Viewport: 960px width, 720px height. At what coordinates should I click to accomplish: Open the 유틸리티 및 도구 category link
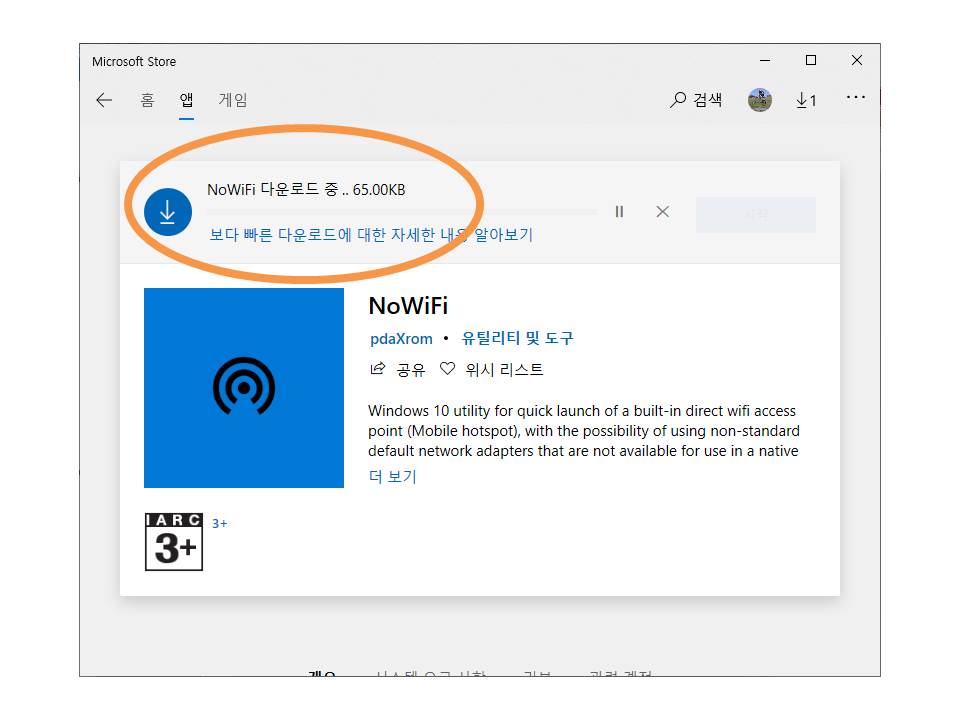[x=517, y=338]
